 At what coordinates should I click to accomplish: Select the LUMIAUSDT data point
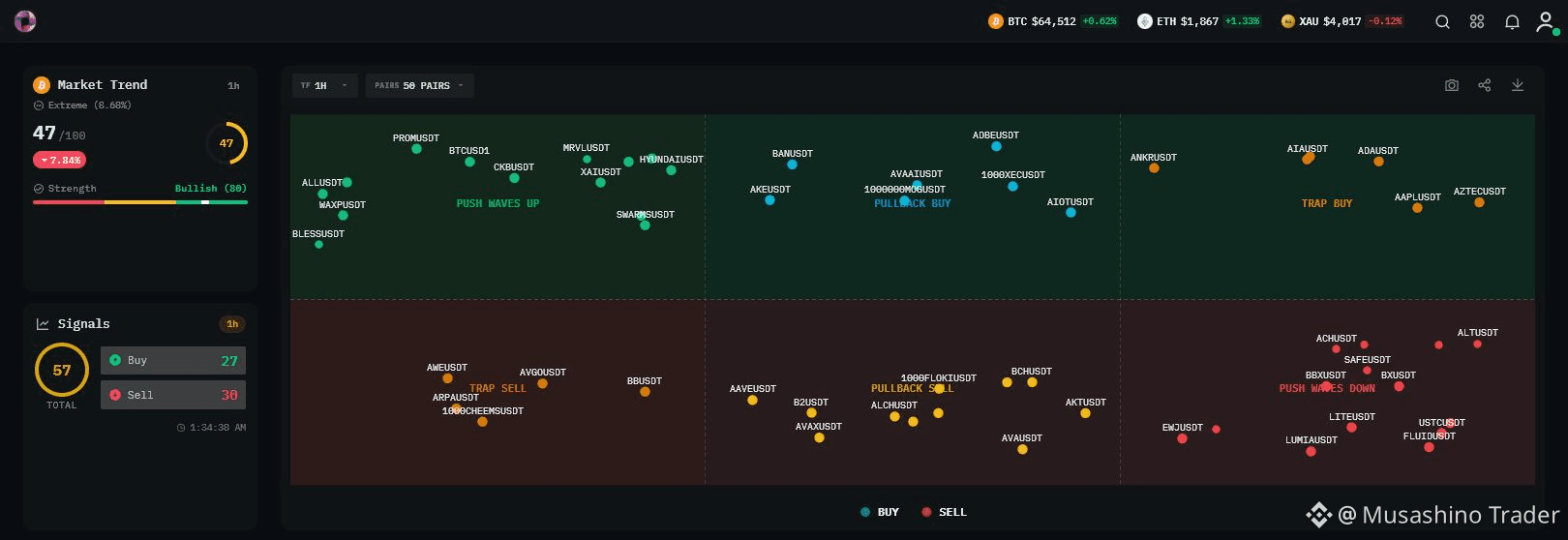1311,451
